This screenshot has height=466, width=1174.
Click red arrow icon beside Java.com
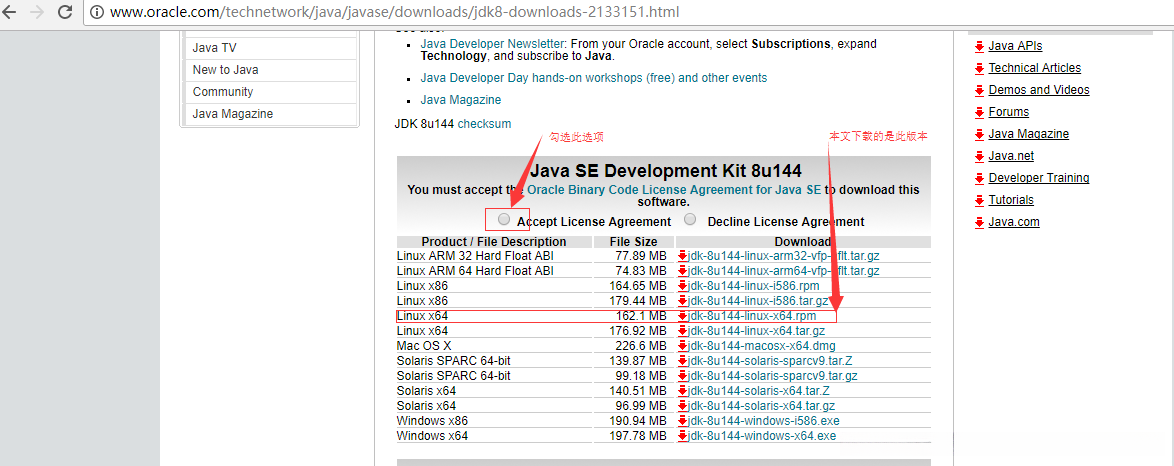click(x=979, y=223)
